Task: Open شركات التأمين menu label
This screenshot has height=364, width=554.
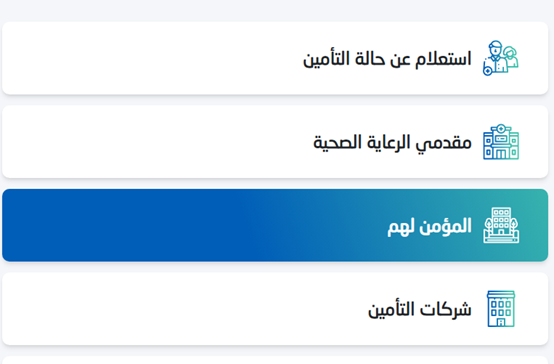Action: click(x=420, y=310)
